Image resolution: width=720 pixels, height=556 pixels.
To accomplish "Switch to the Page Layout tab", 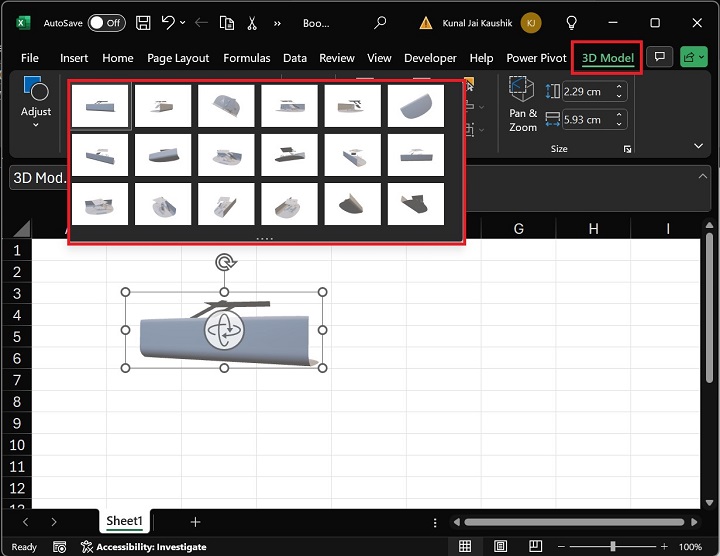I will coord(178,58).
